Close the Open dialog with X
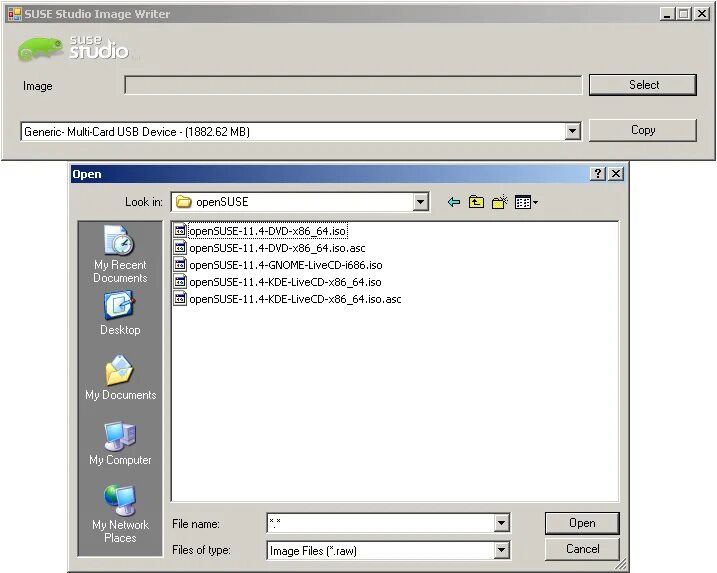The height and width of the screenshot is (573, 717). tap(616, 174)
